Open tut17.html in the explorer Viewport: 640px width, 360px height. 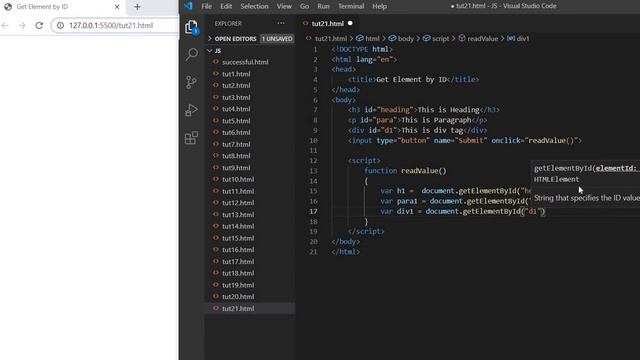(x=238, y=262)
